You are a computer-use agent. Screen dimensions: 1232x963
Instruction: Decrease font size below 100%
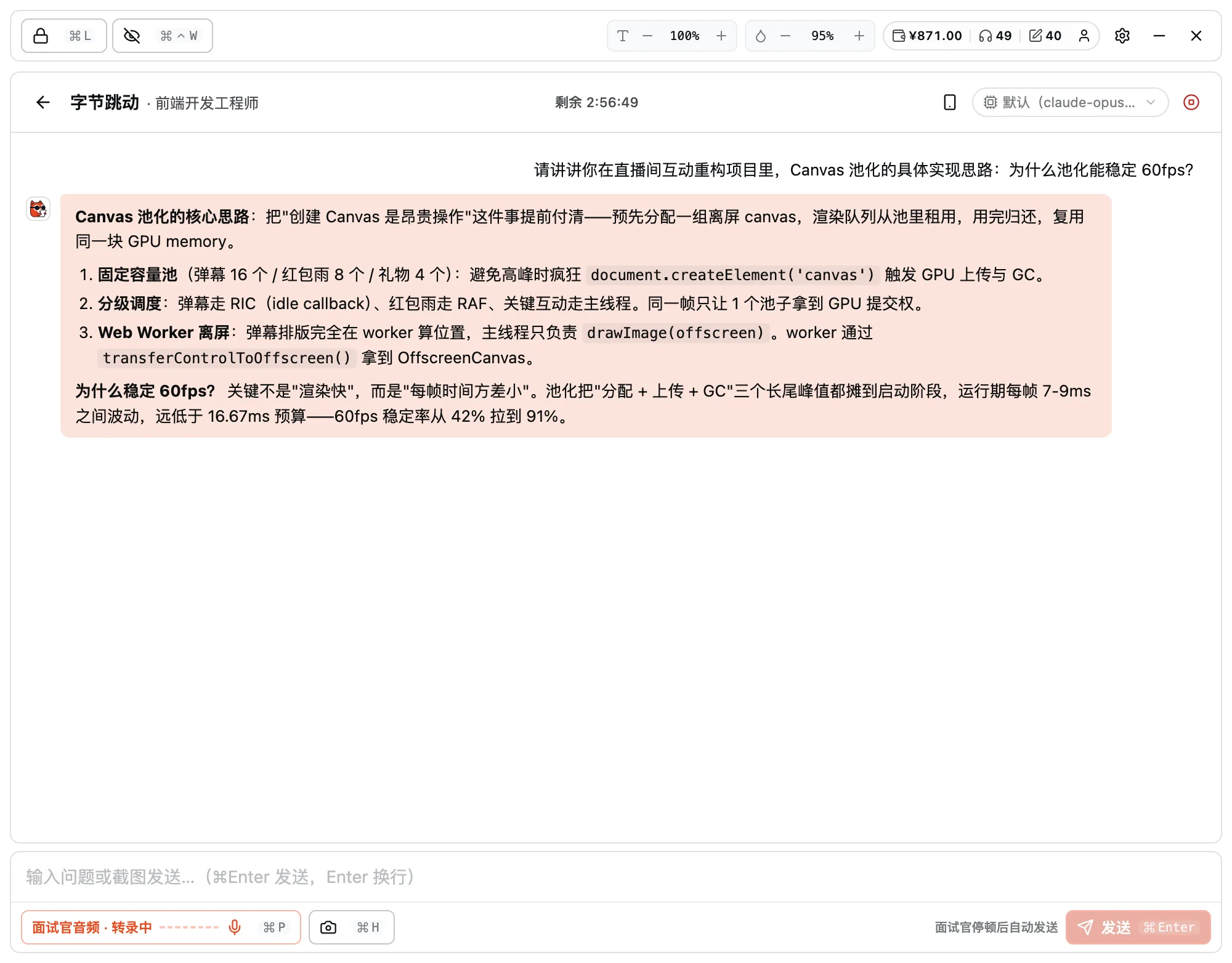(x=647, y=36)
